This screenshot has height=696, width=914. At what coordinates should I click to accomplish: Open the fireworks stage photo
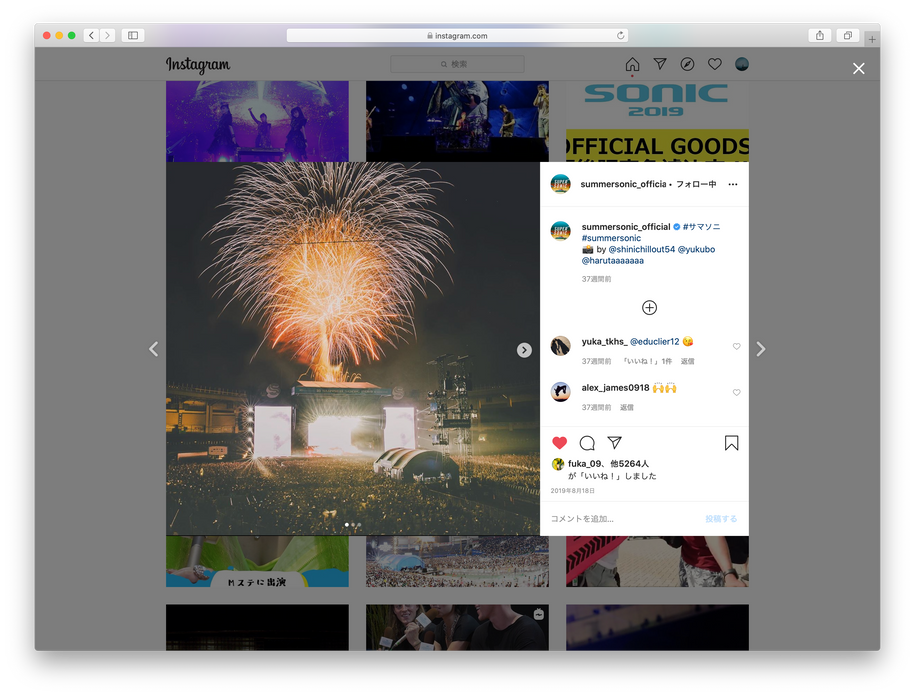[x=353, y=349]
